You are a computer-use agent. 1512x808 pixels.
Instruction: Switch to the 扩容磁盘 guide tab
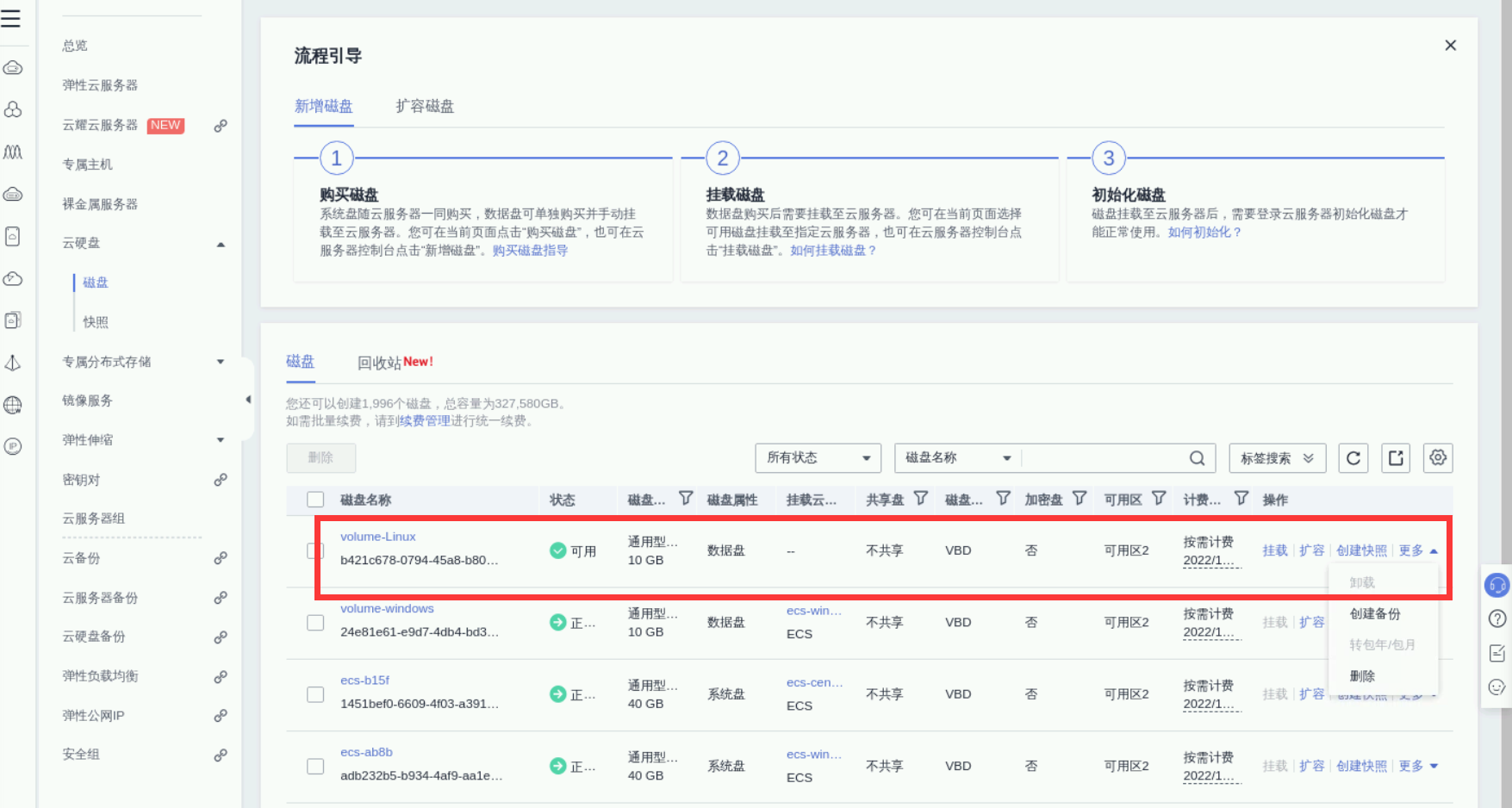tap(425, 107)
